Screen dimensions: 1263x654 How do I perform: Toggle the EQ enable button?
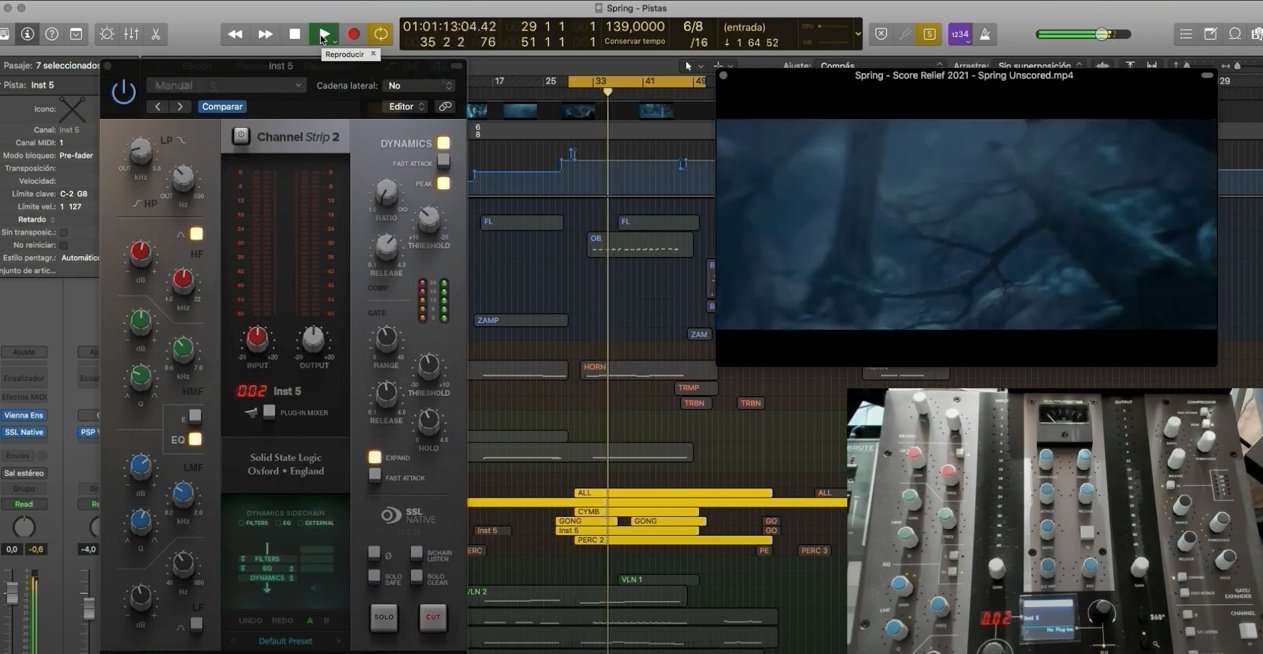(x=196, y=439)
